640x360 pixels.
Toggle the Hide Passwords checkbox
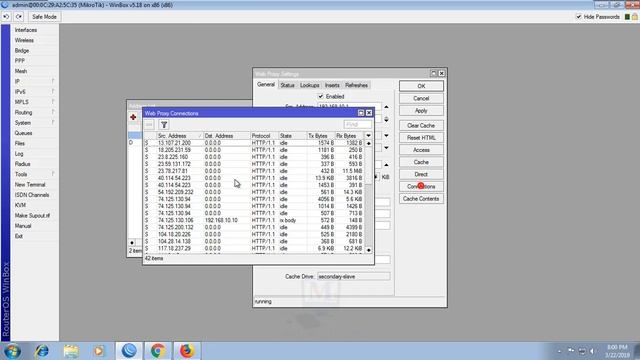(x=578, y=17)
